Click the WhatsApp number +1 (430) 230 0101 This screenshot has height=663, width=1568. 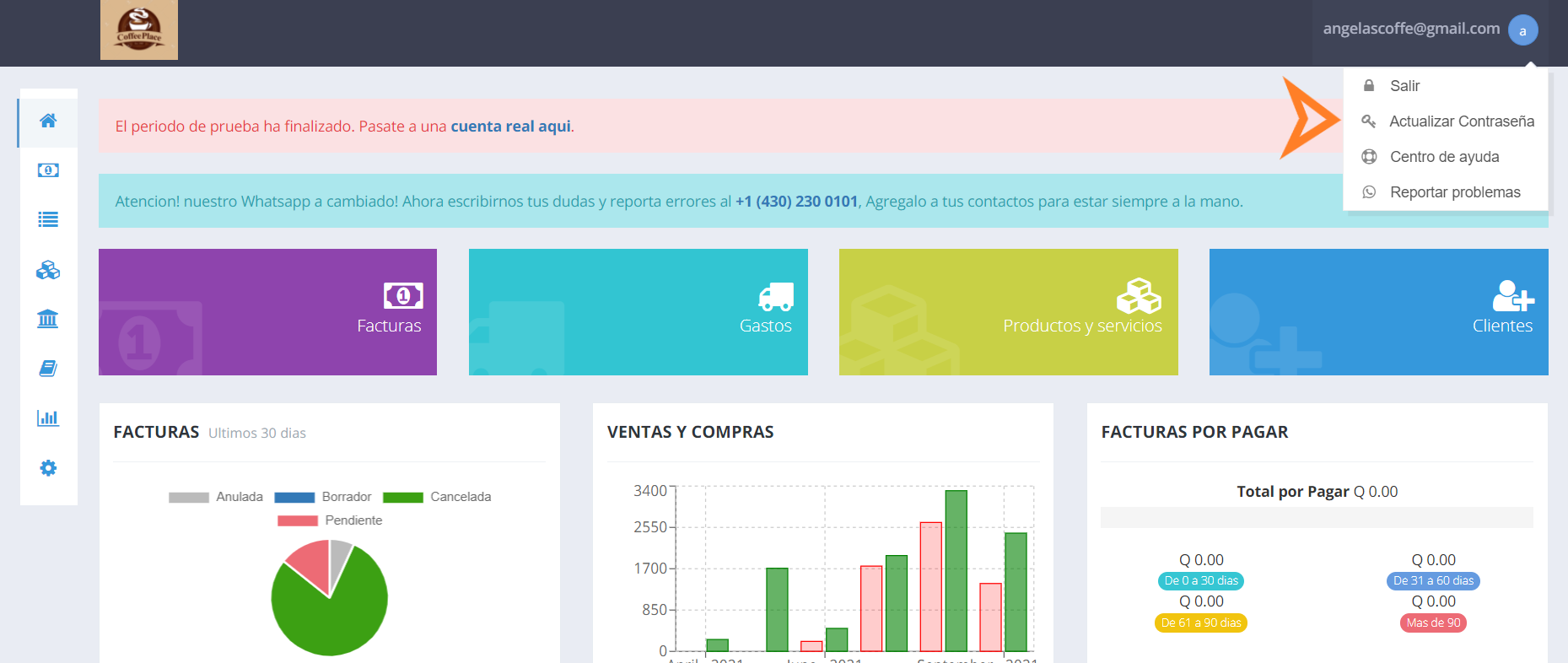click(796, 202)
